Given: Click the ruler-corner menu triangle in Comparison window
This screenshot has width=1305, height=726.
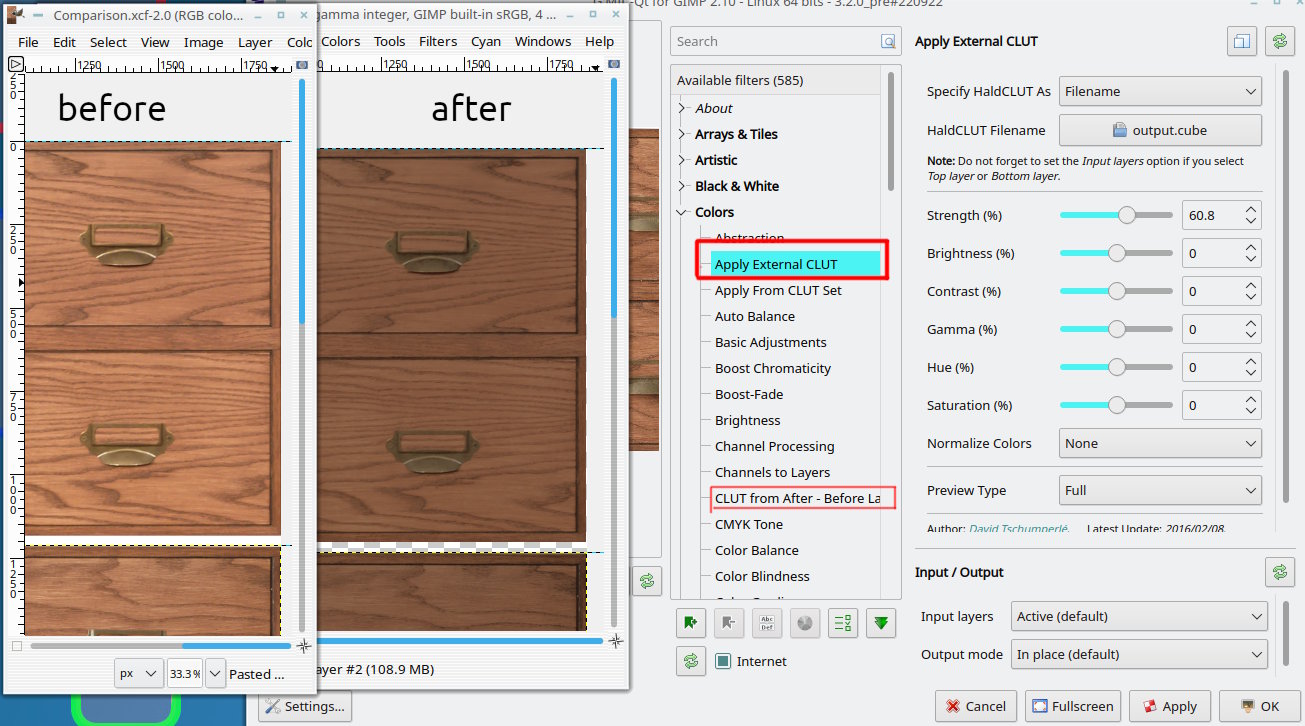Looking at the screenshot, I should coord(16,64).
